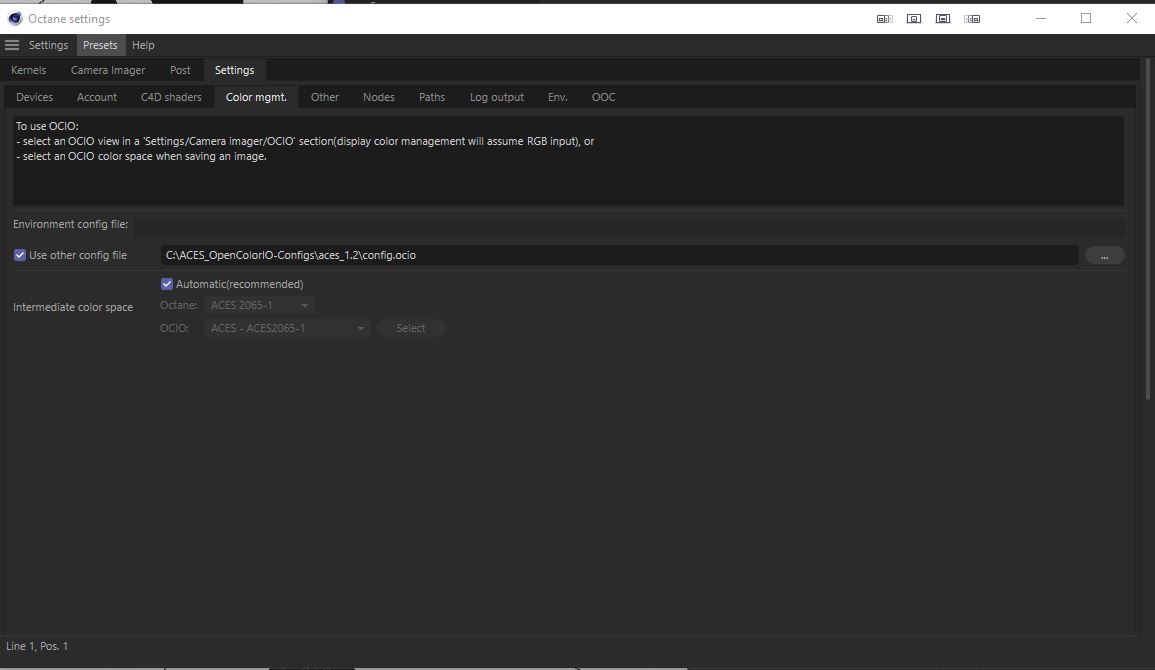Image resolution: width=1155 pixels, height=670 pixels.
Task: Click the first window layout icon in the title bar
Action: pyautogui.click(x=885, y=18)
